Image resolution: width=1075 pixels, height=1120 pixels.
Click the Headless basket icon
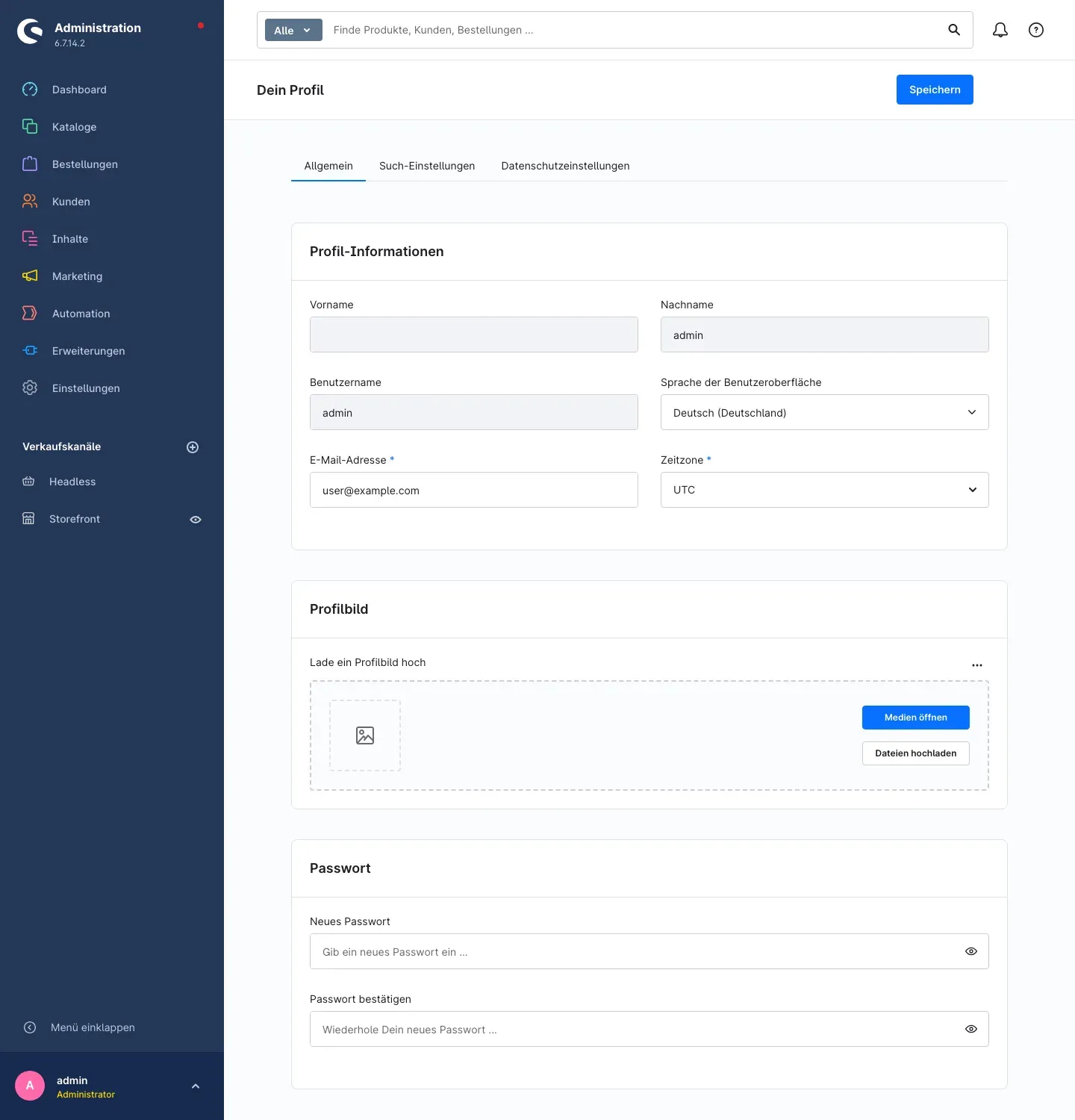(x=28, y=482)
